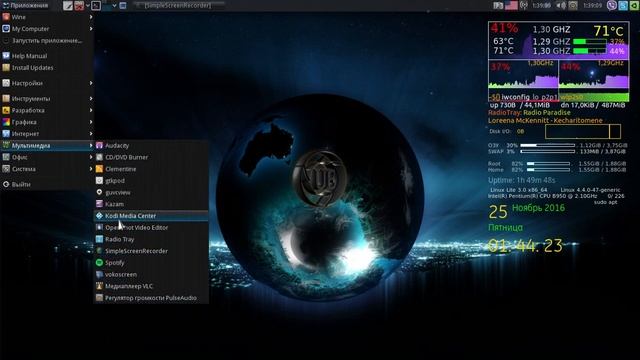Screen dimensions: 640x360
Task: Select the Мультимедиа menu category
Action: click(x=47, y=146)
